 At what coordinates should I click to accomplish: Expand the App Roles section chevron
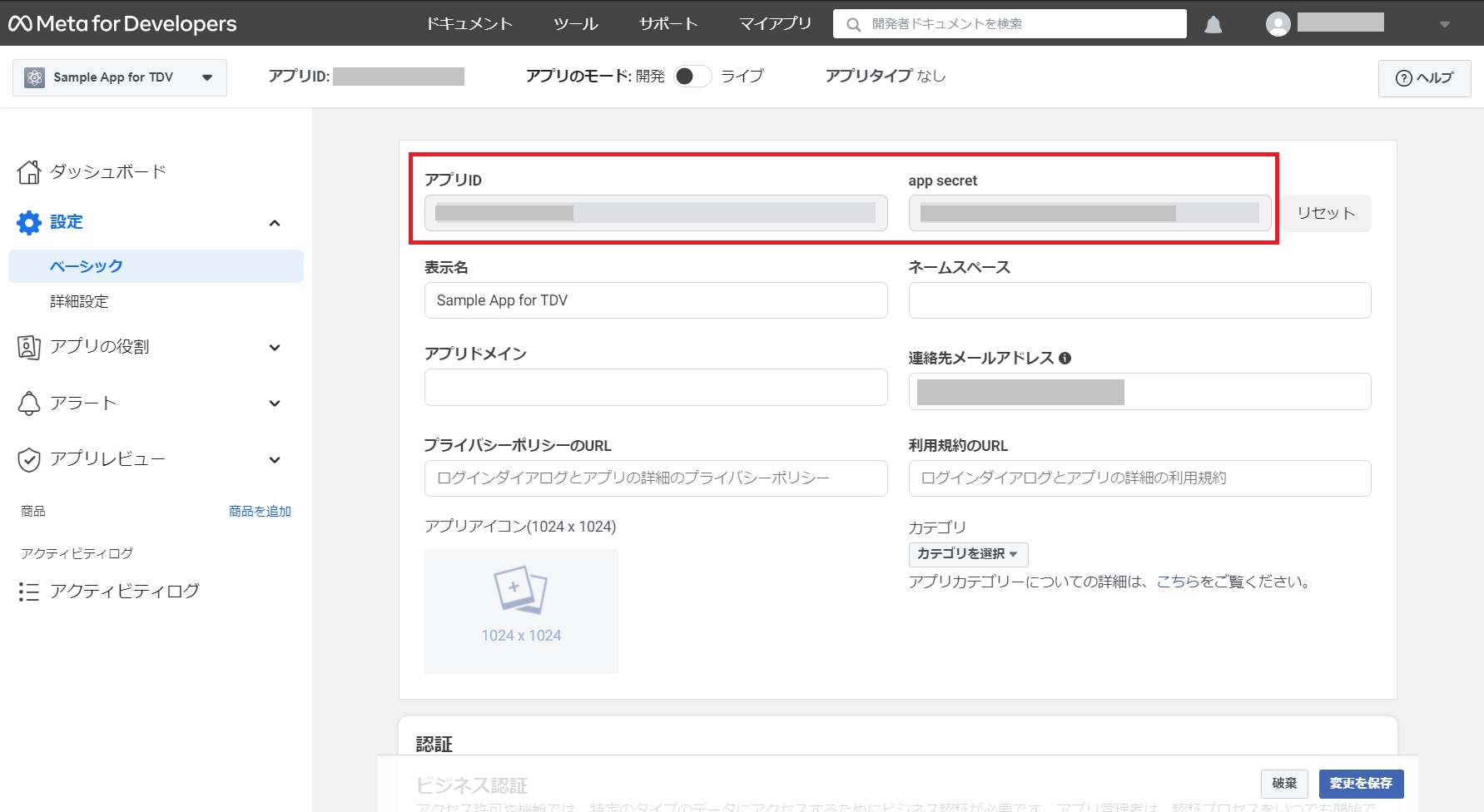click(x=275, y=348)
